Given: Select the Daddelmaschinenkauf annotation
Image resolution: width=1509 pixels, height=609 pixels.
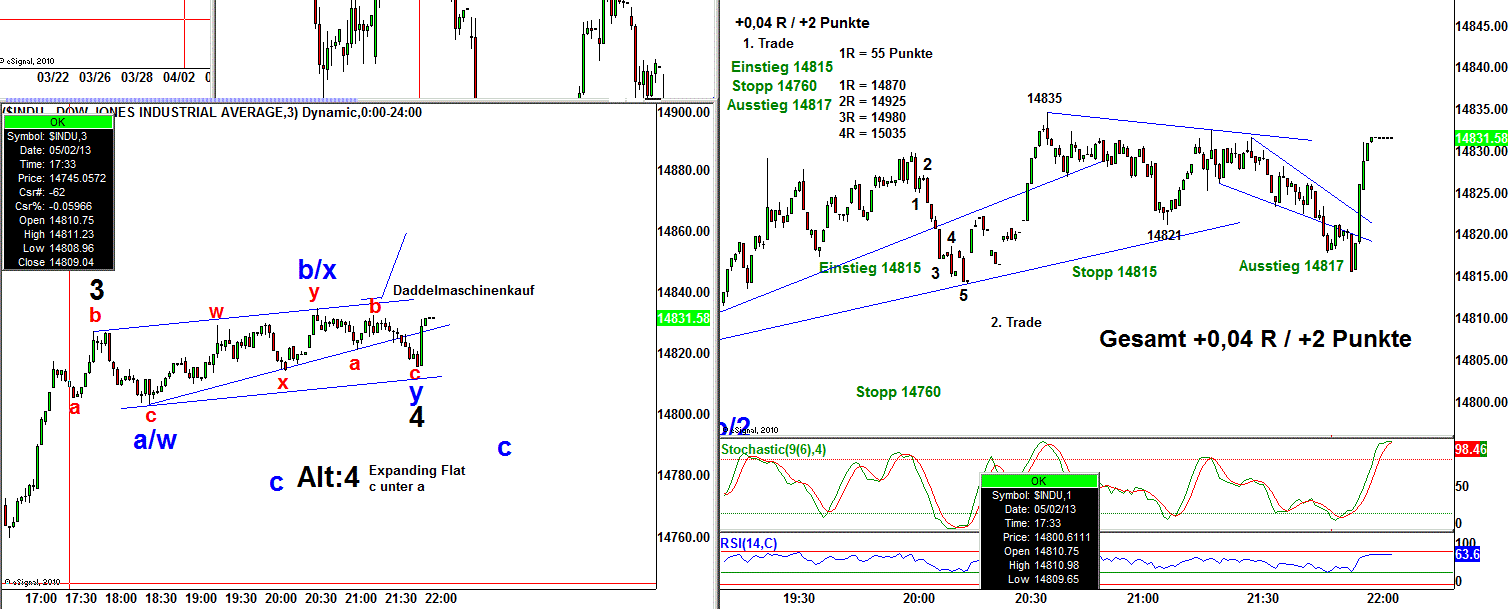Looking at the screenshot, I should click(463, 291).
